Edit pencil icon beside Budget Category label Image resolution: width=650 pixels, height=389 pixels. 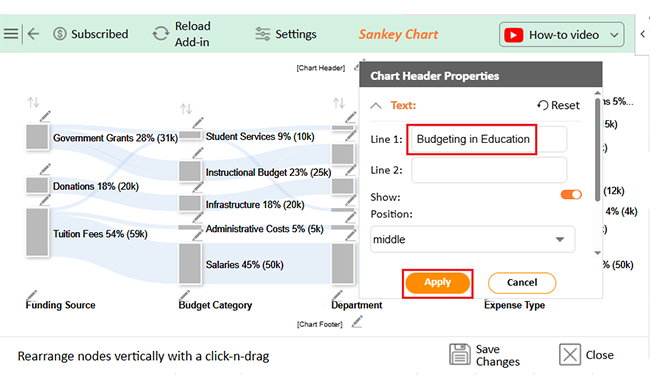point(184,295)
